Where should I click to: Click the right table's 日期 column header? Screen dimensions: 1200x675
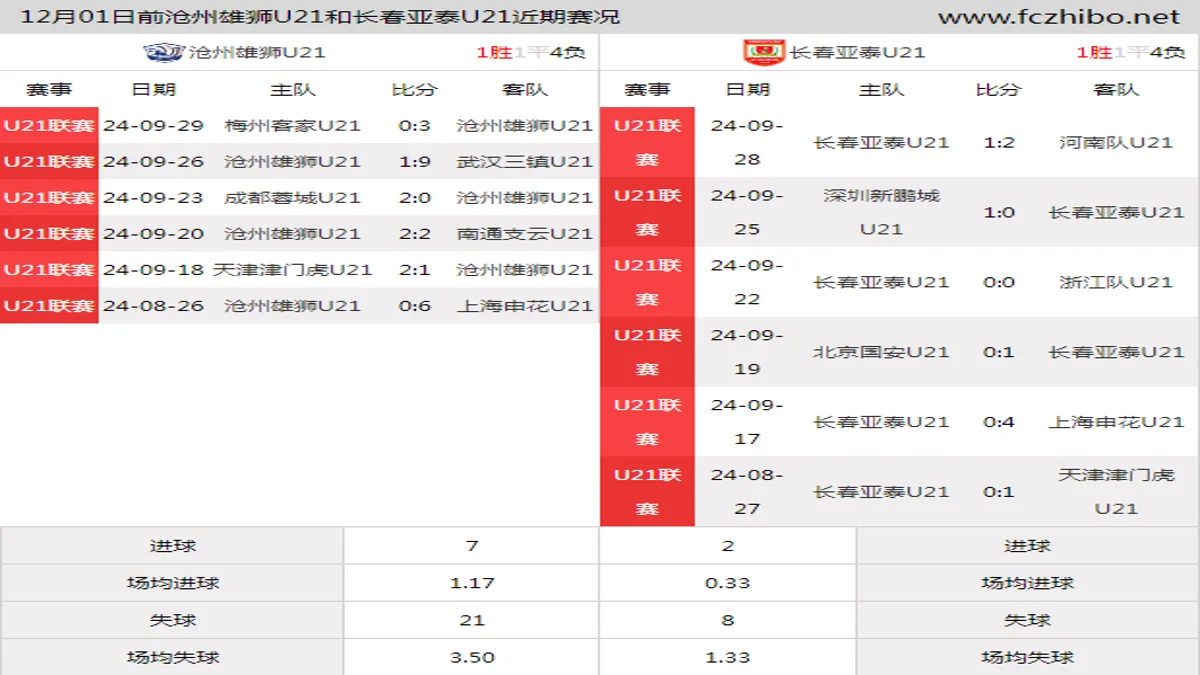pyautogui.click(x=747, y=89)
